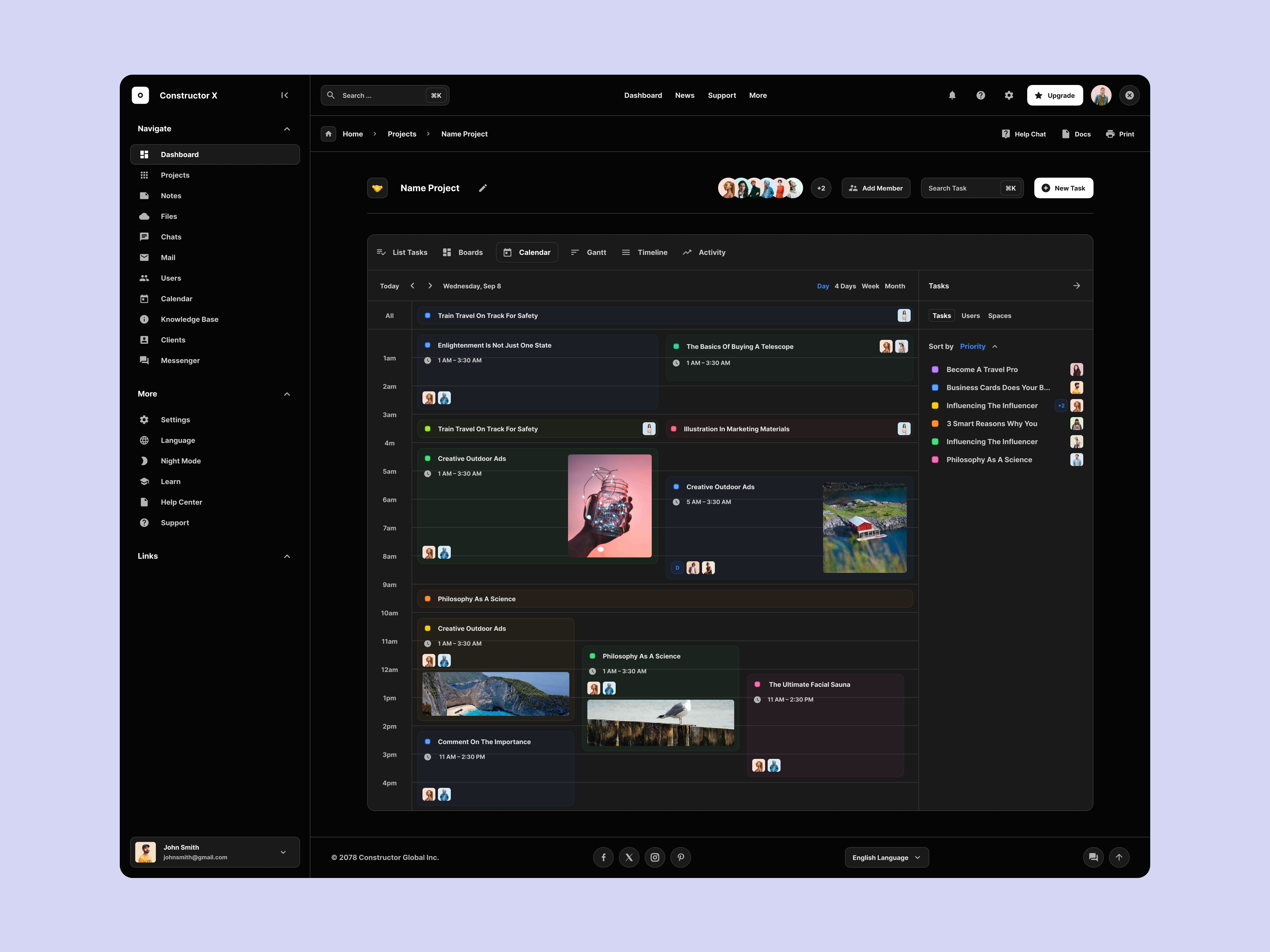Open the X social icon in footer
Viewport: 1270px width, 952px height.
[629, 857]
